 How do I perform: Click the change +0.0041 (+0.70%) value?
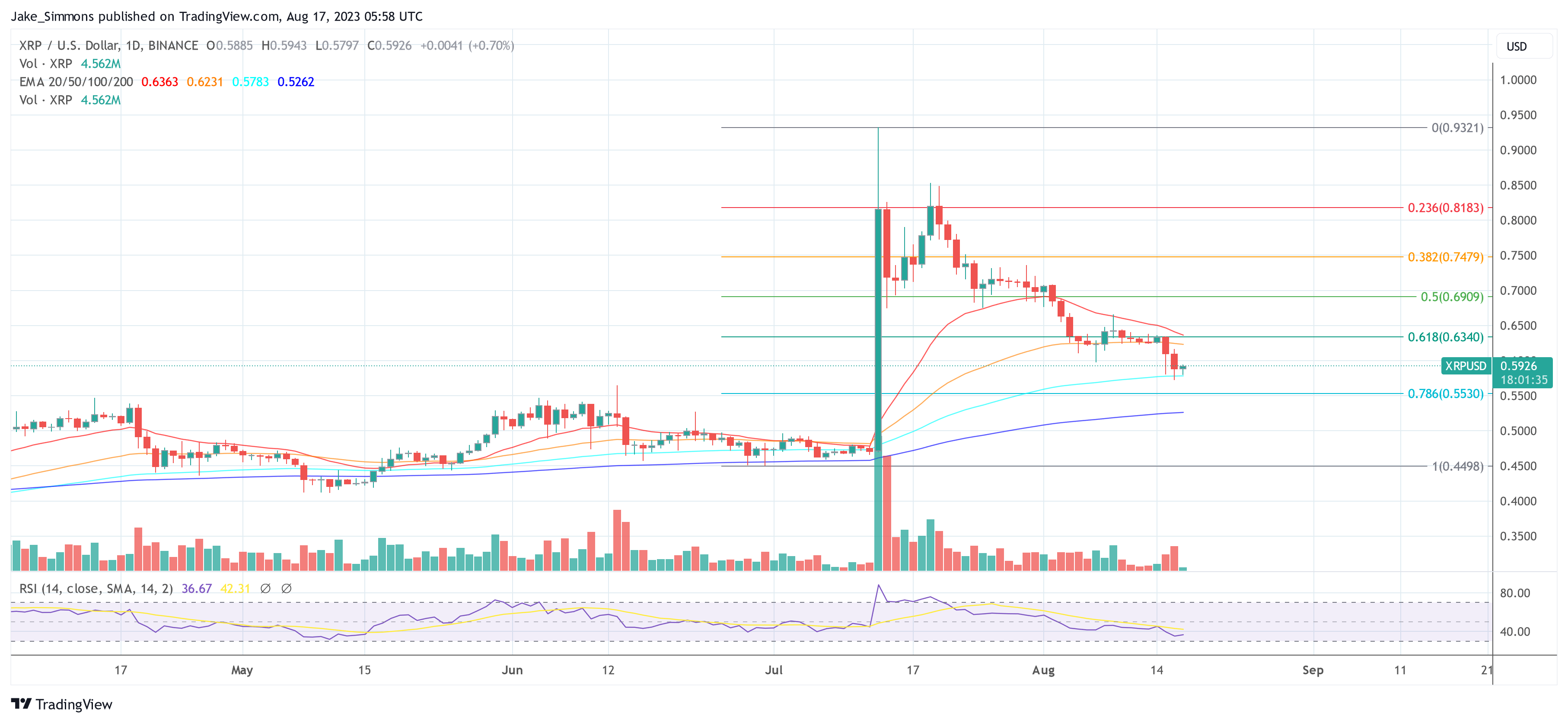point(467,46)
